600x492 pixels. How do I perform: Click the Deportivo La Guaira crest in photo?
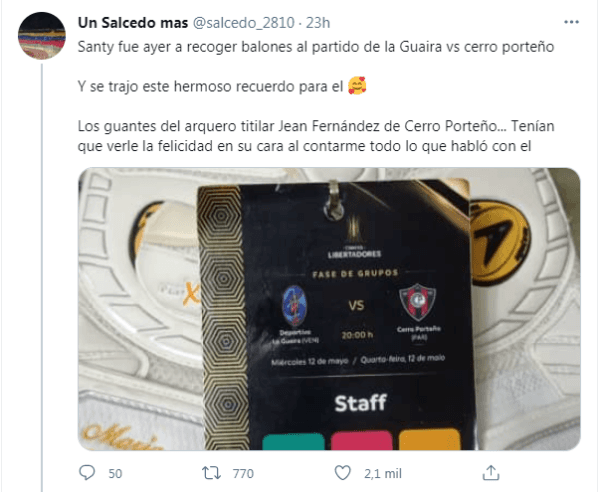[295, 306]
